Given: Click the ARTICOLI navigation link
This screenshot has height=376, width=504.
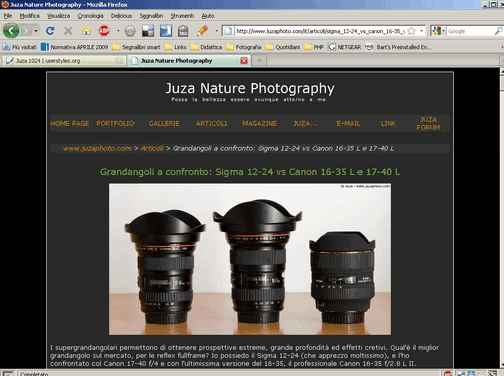Looking at the screenshot, I should coord(211,123).
